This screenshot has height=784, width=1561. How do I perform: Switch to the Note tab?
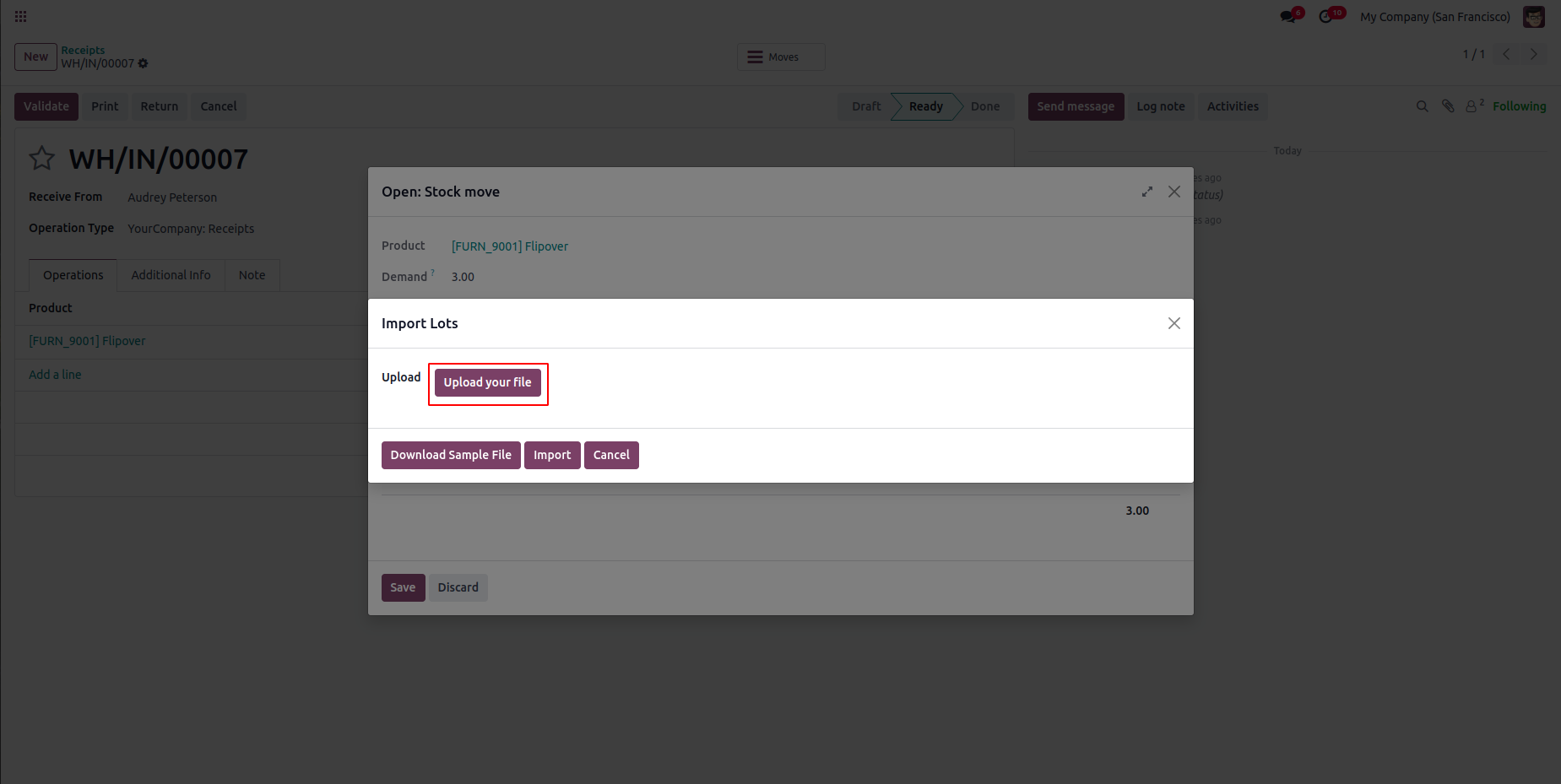coord(252,275)
